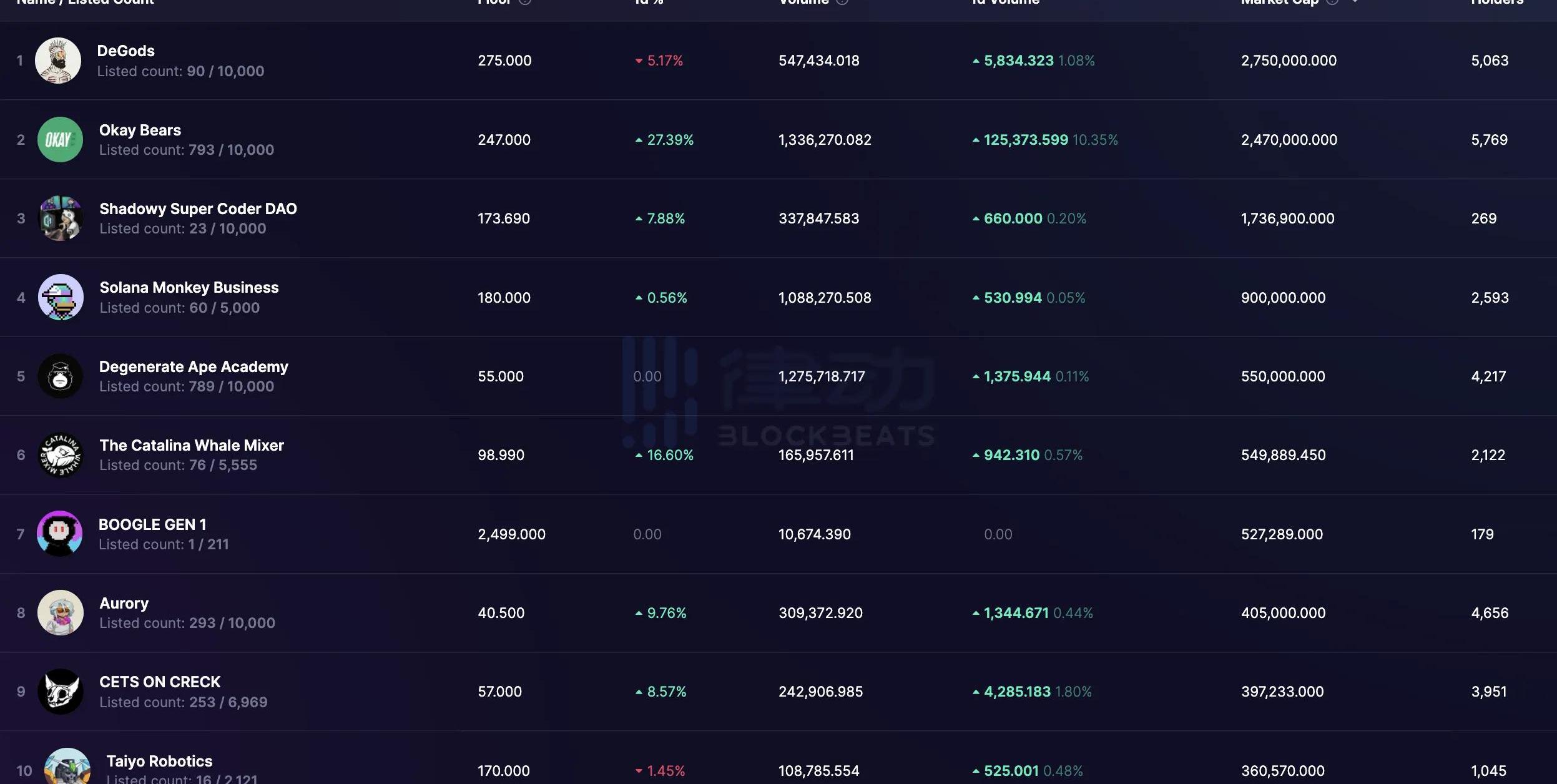The height and width of the screenshot is (784, 1557).
Task: Select the Solana Monkey Business pixel avatar
Action: (61, 297)
